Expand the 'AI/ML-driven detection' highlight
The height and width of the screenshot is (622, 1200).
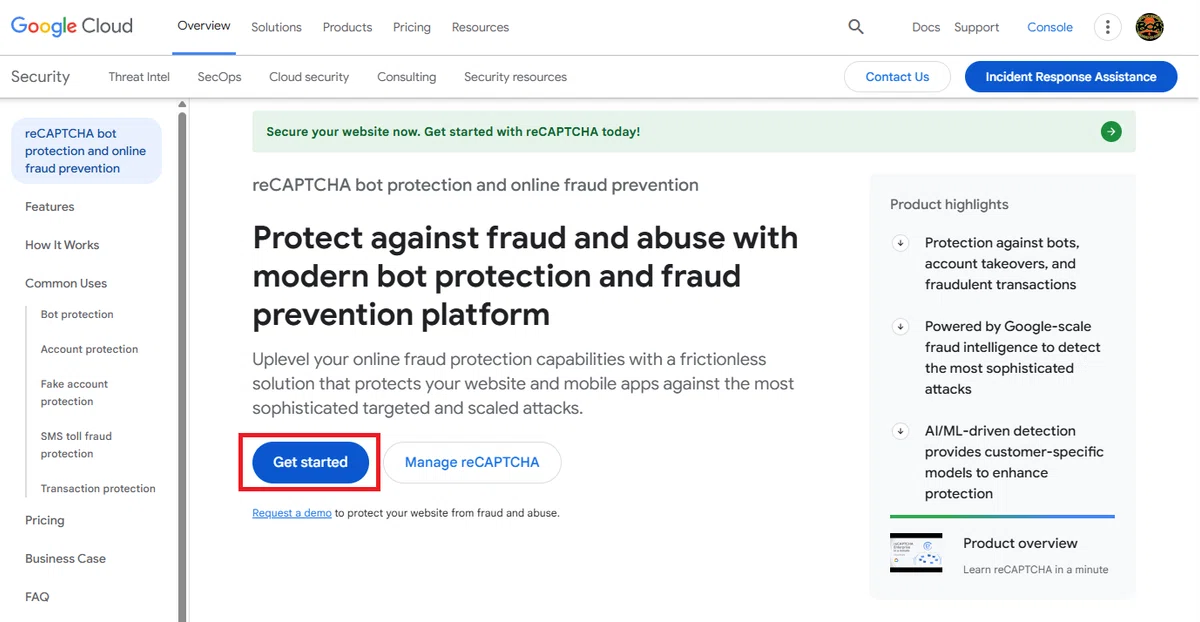pos(901,431)
